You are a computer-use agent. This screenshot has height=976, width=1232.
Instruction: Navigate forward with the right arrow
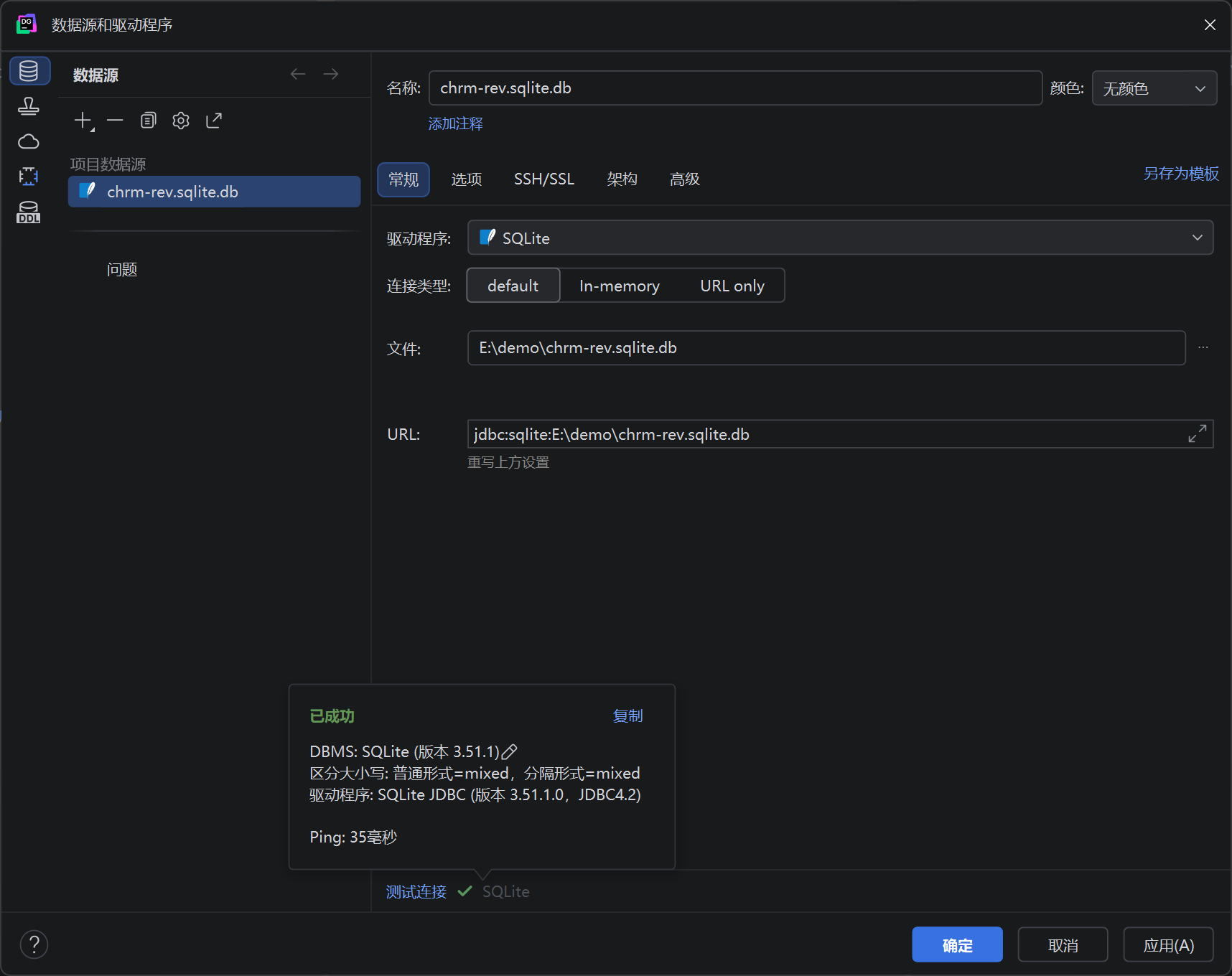click(x=331, y=74)
